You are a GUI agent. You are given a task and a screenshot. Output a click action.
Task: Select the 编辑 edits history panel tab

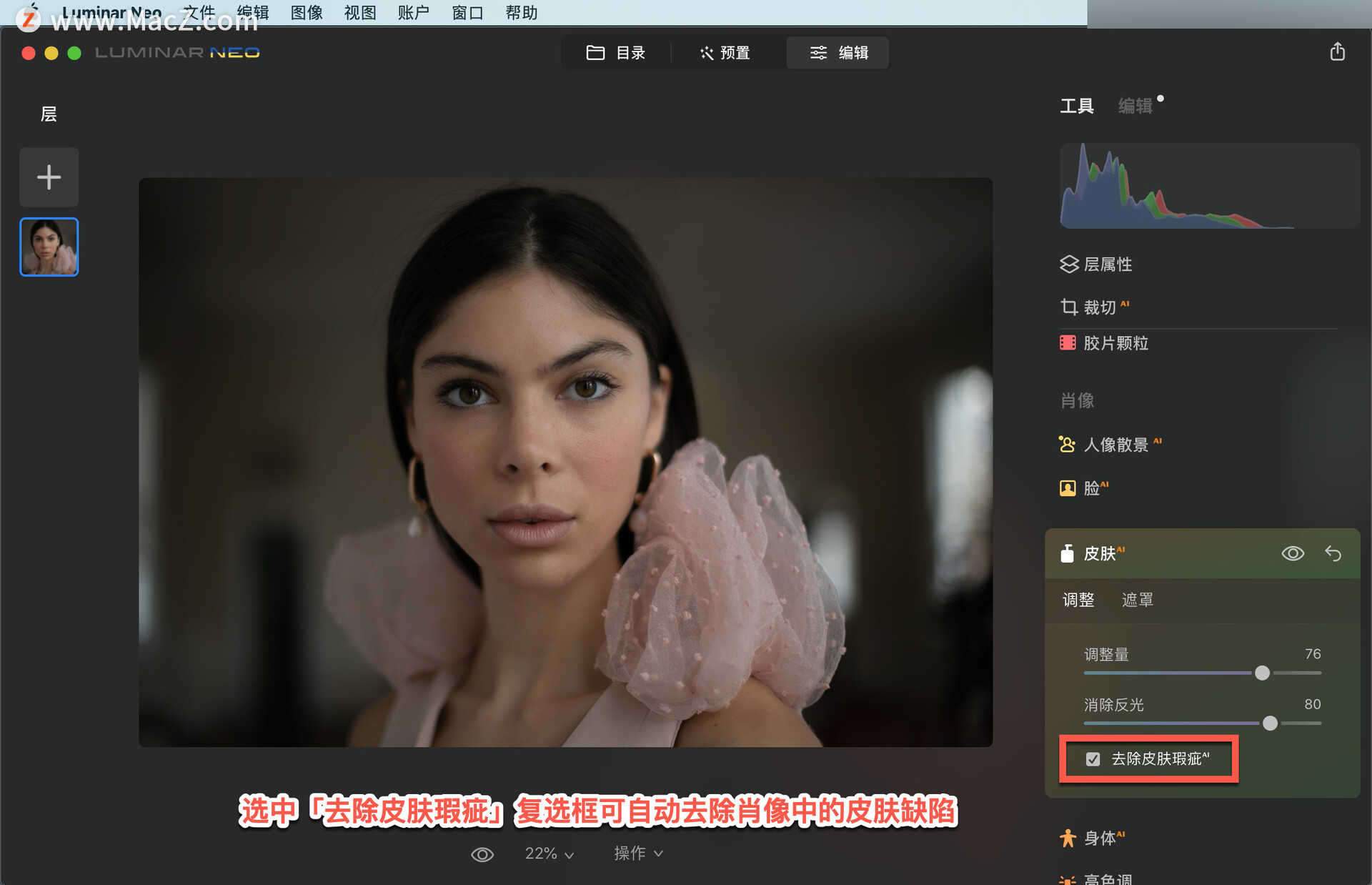pyautogui.click(x=1135, y=106)
